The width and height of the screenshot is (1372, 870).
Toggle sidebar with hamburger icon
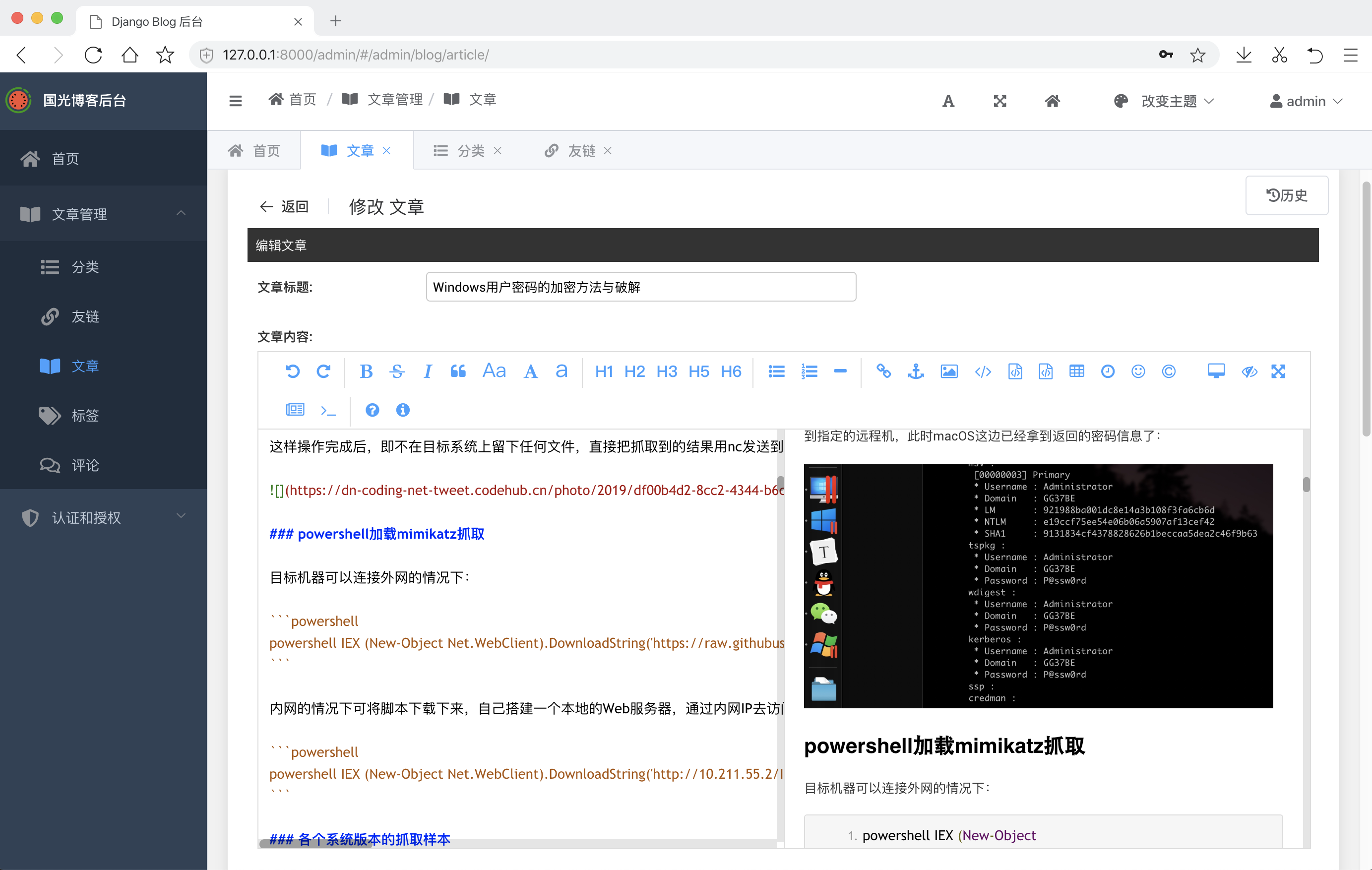click(235, 101)
